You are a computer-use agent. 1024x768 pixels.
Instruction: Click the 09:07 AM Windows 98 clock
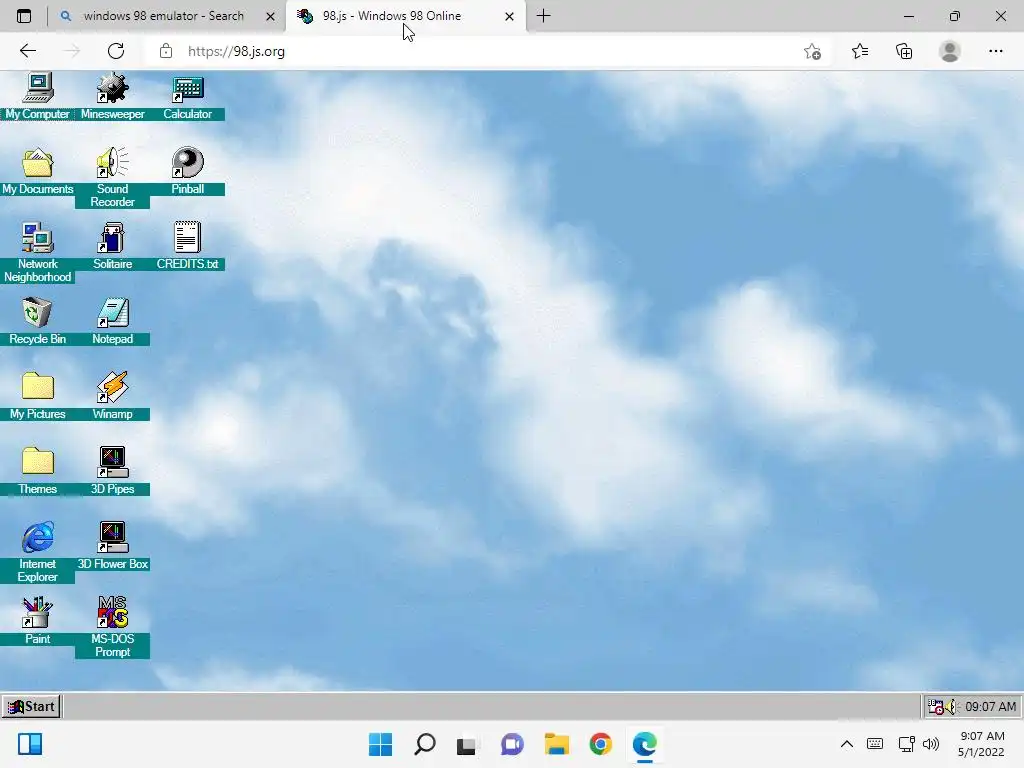pyautogui.click(x=990, y=707)
